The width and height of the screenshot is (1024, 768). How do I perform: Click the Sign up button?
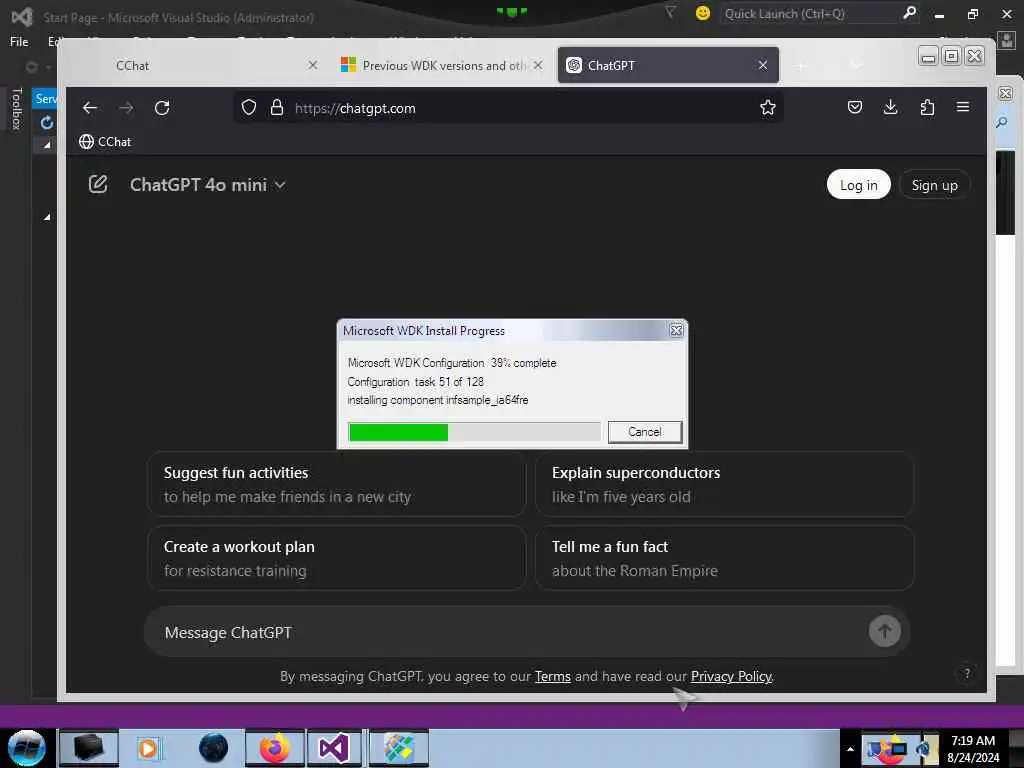[x=934, y=185]
